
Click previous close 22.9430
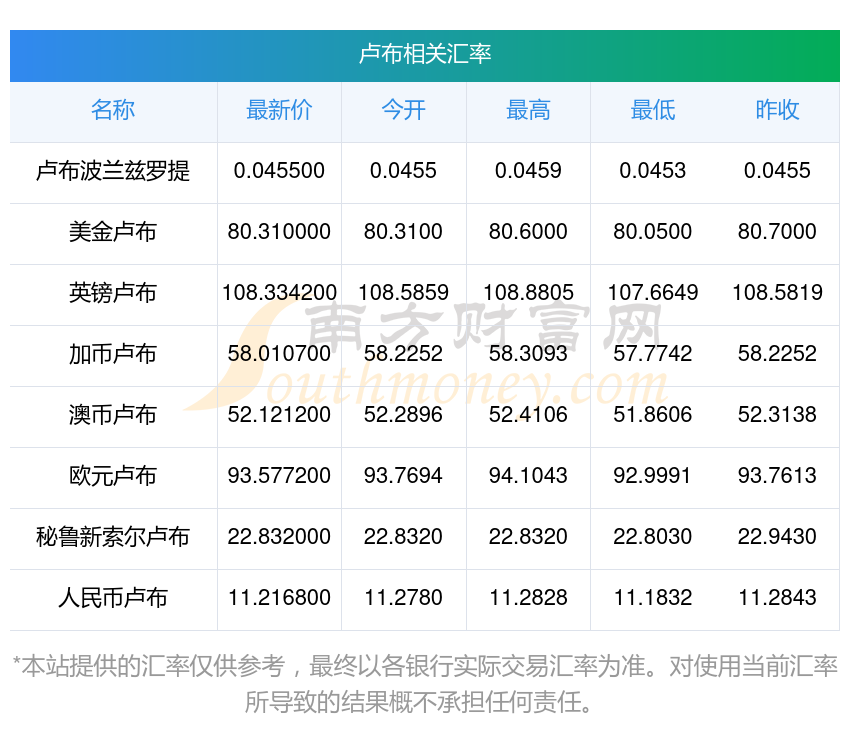[x=777, y=537]
